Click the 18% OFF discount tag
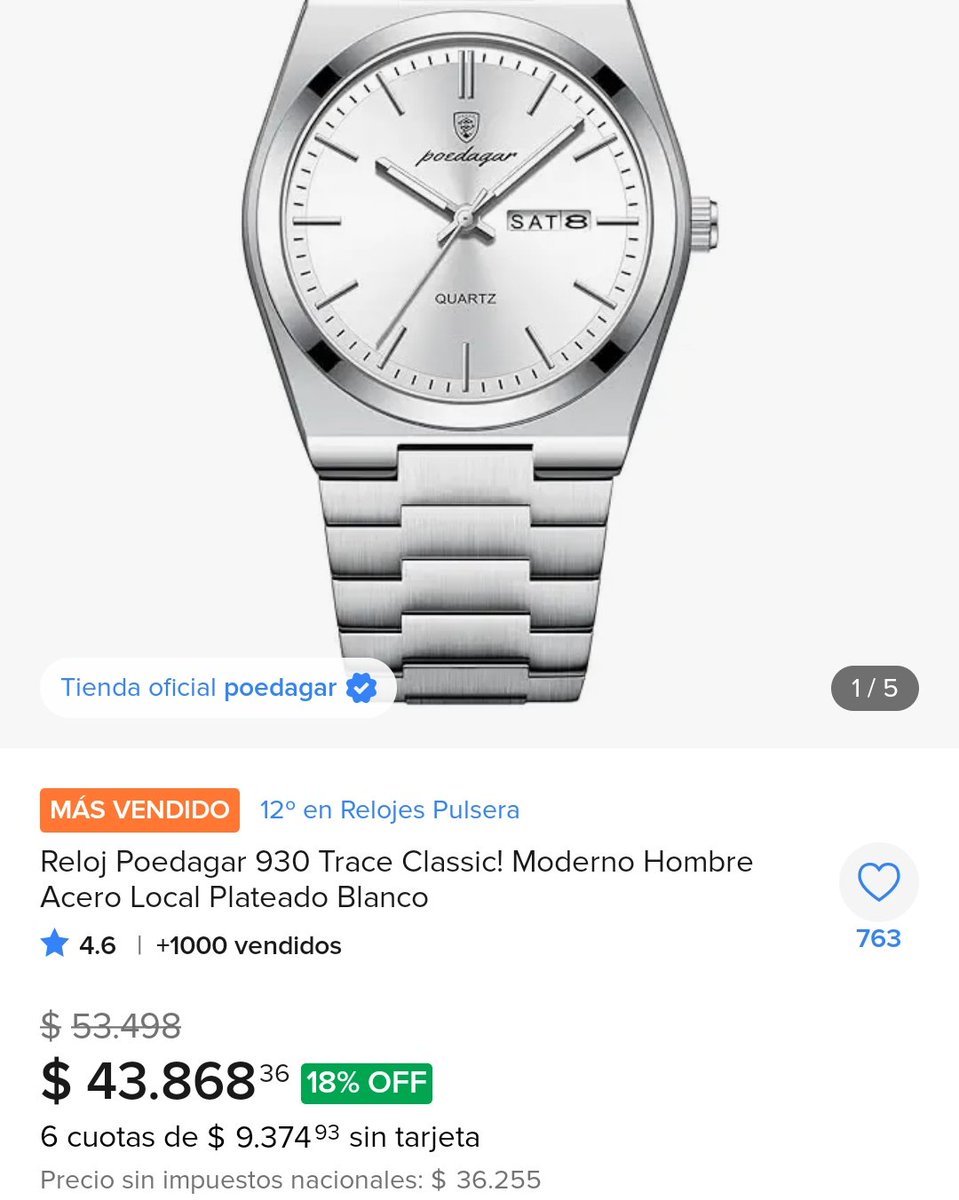 tap(367, 1083)
